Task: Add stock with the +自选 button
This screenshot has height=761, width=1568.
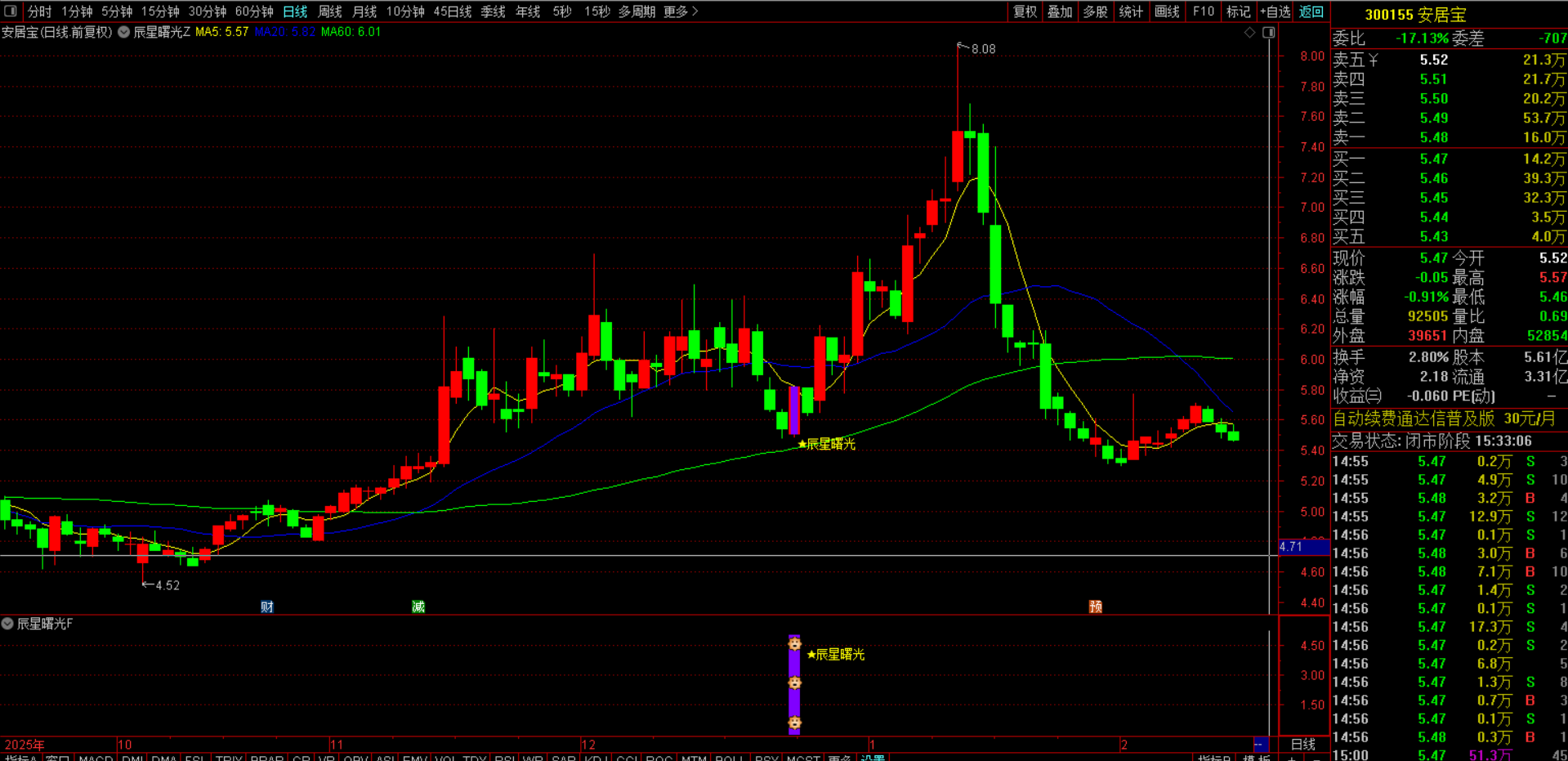Action: pyautogui.click(x=1275, y=11)
